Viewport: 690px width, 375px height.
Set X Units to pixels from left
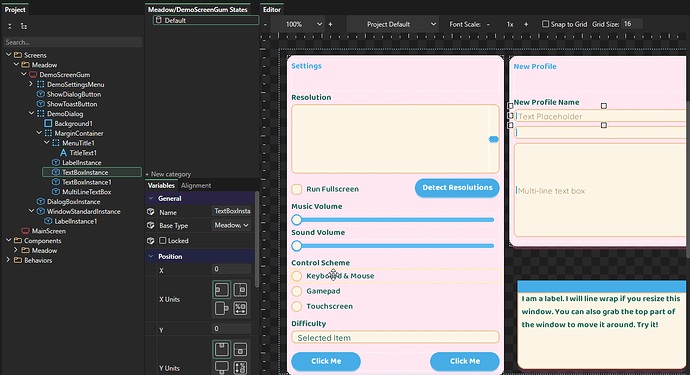click(x=222, y=290)
